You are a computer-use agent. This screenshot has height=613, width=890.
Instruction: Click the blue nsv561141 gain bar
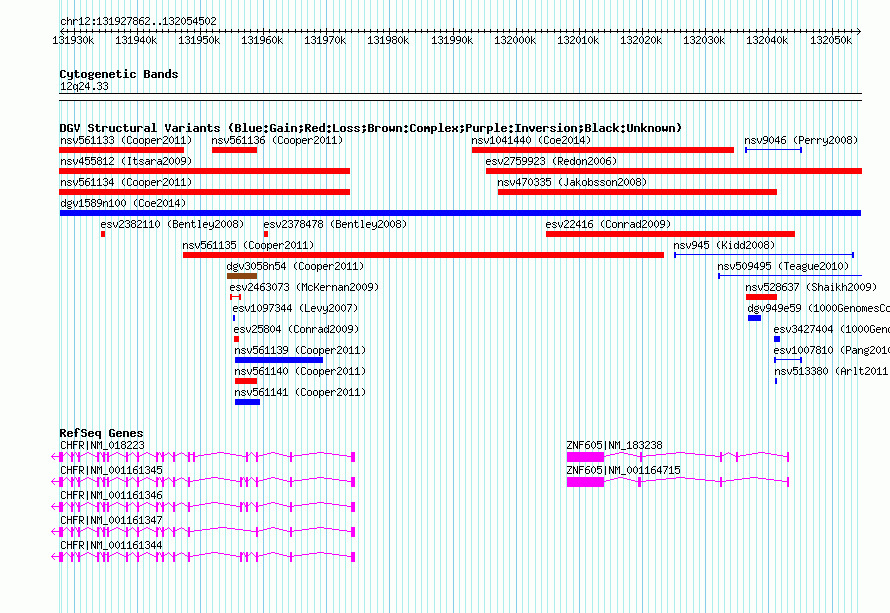pyautogui.click(x=247, y=402)
